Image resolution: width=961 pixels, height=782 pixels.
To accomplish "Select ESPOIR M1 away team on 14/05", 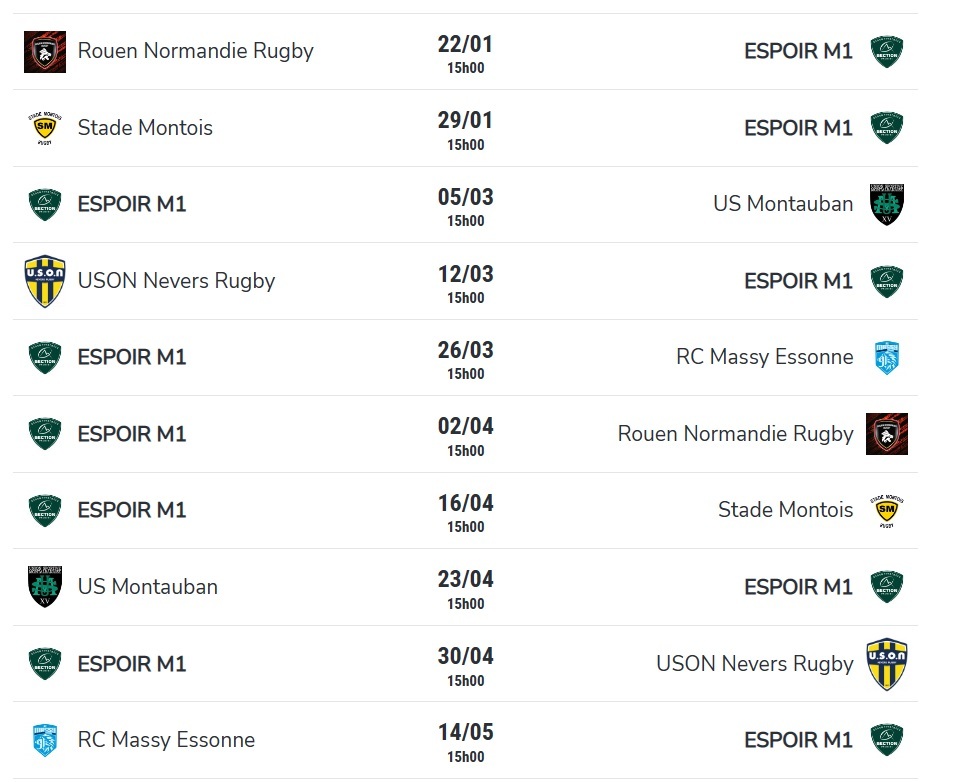I will [x=798, y=740].
